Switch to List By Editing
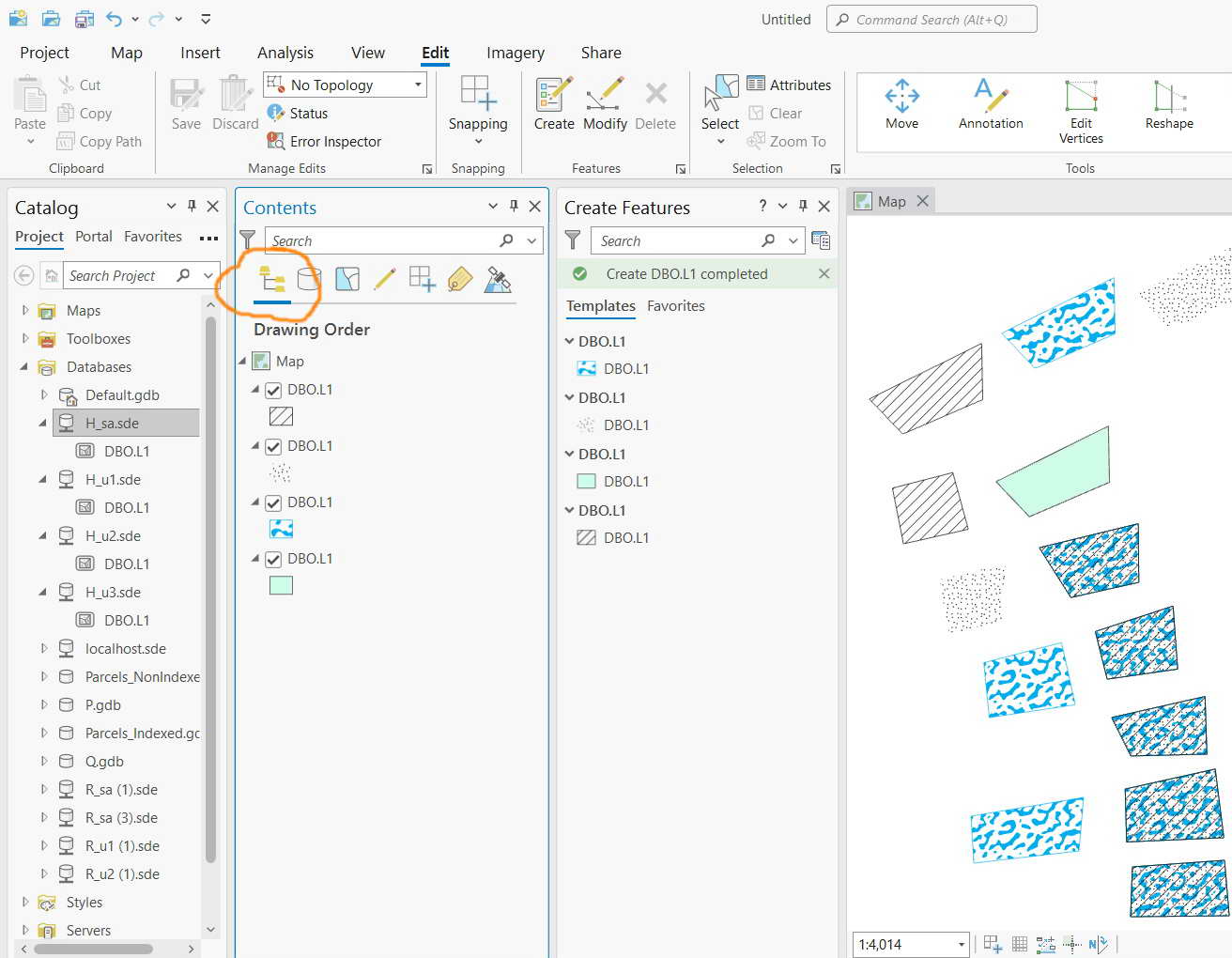This screenshot has height=958, width=1232. pos(384,279)
